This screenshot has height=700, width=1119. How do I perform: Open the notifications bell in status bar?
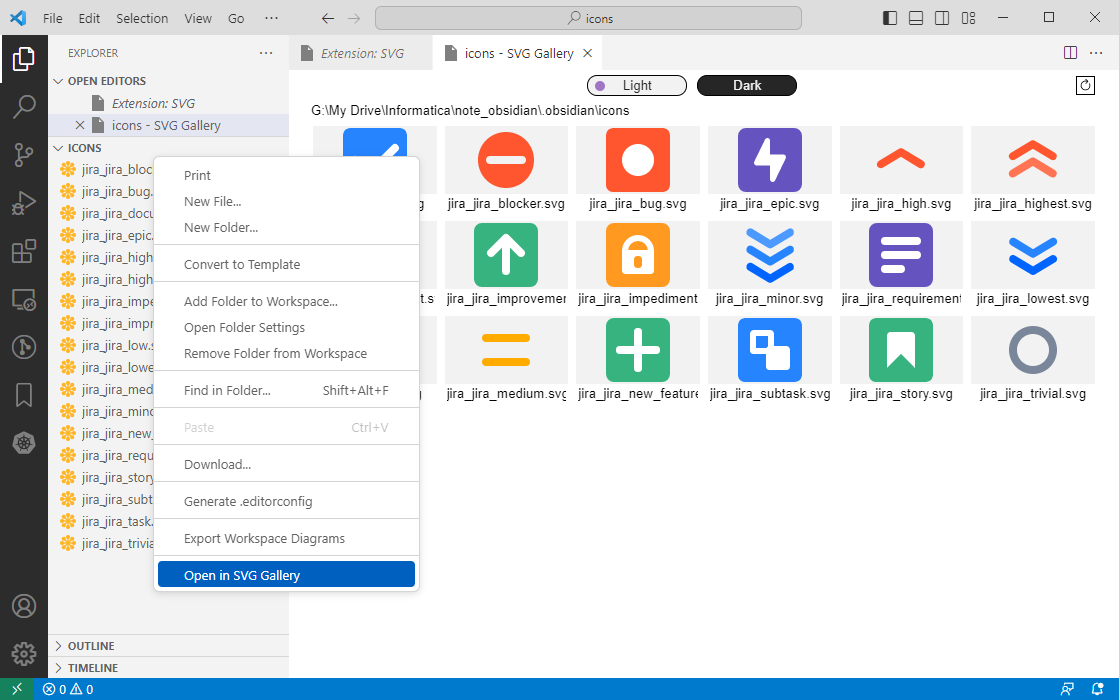[1098, 689]
